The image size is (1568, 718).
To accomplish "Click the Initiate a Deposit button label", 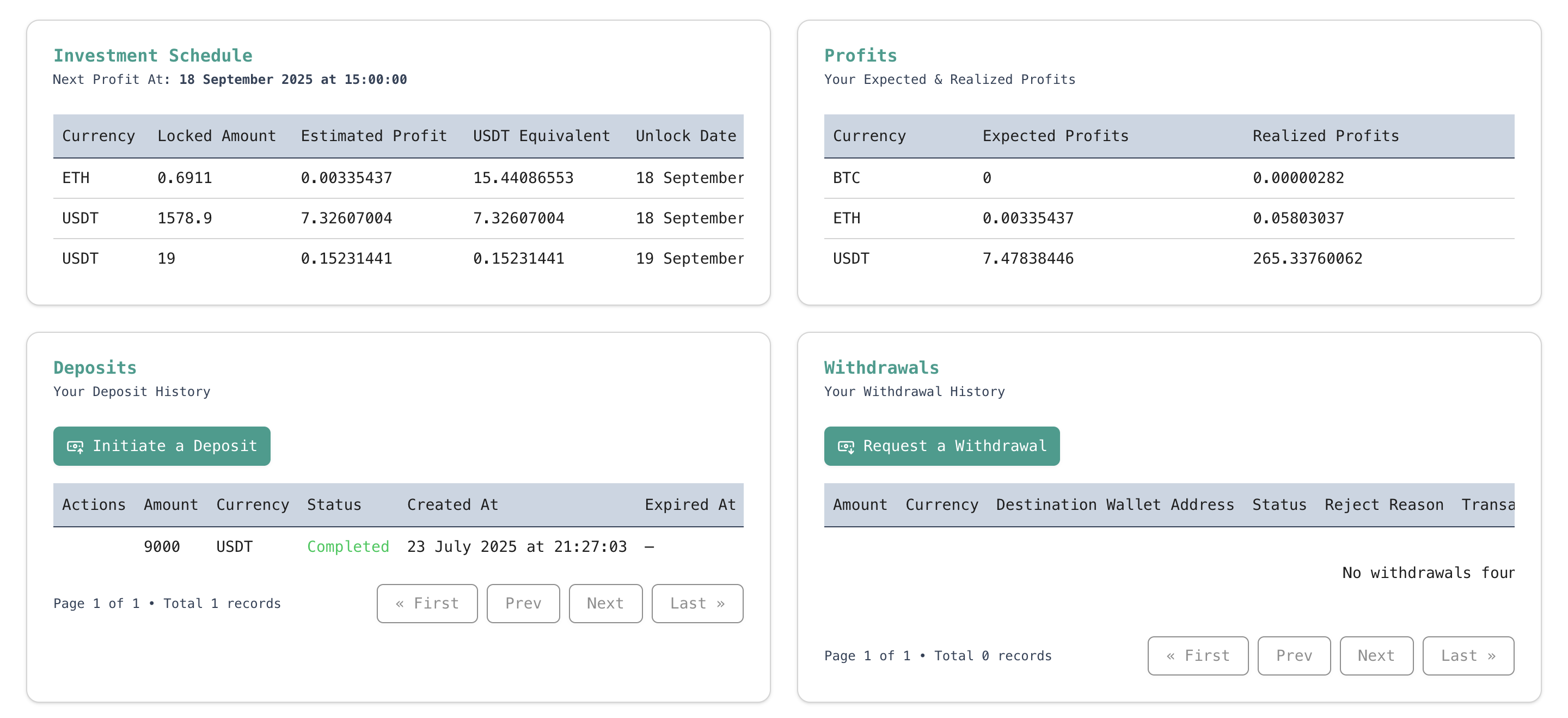I will (x=175, y=446).
